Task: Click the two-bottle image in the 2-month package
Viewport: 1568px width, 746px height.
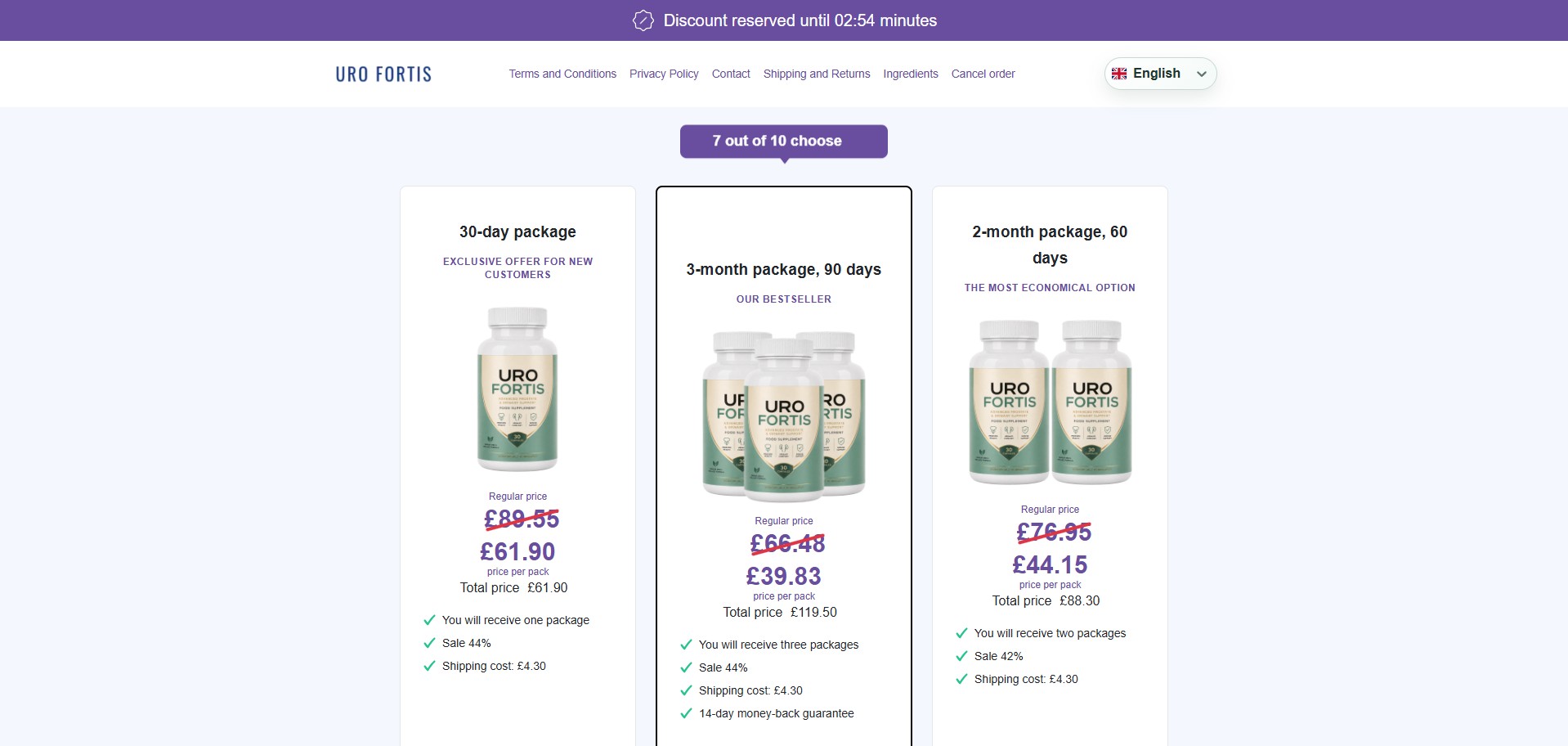Action: (x=1051, y=402)
